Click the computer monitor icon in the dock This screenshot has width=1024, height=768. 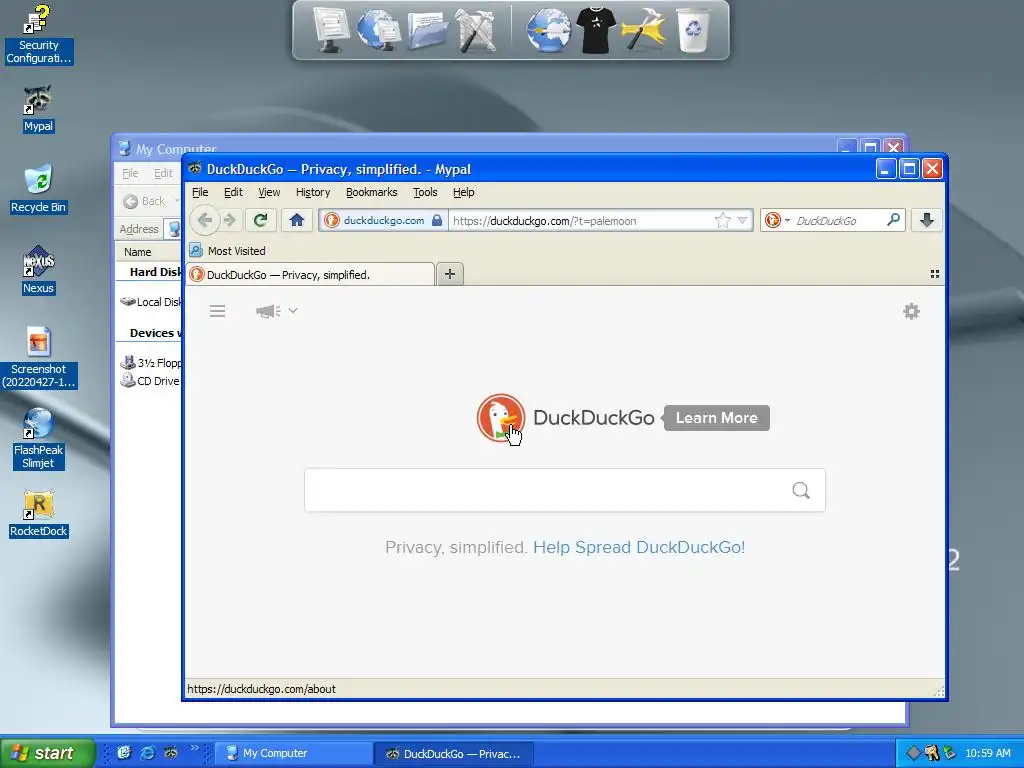click(x=332, y=29)
